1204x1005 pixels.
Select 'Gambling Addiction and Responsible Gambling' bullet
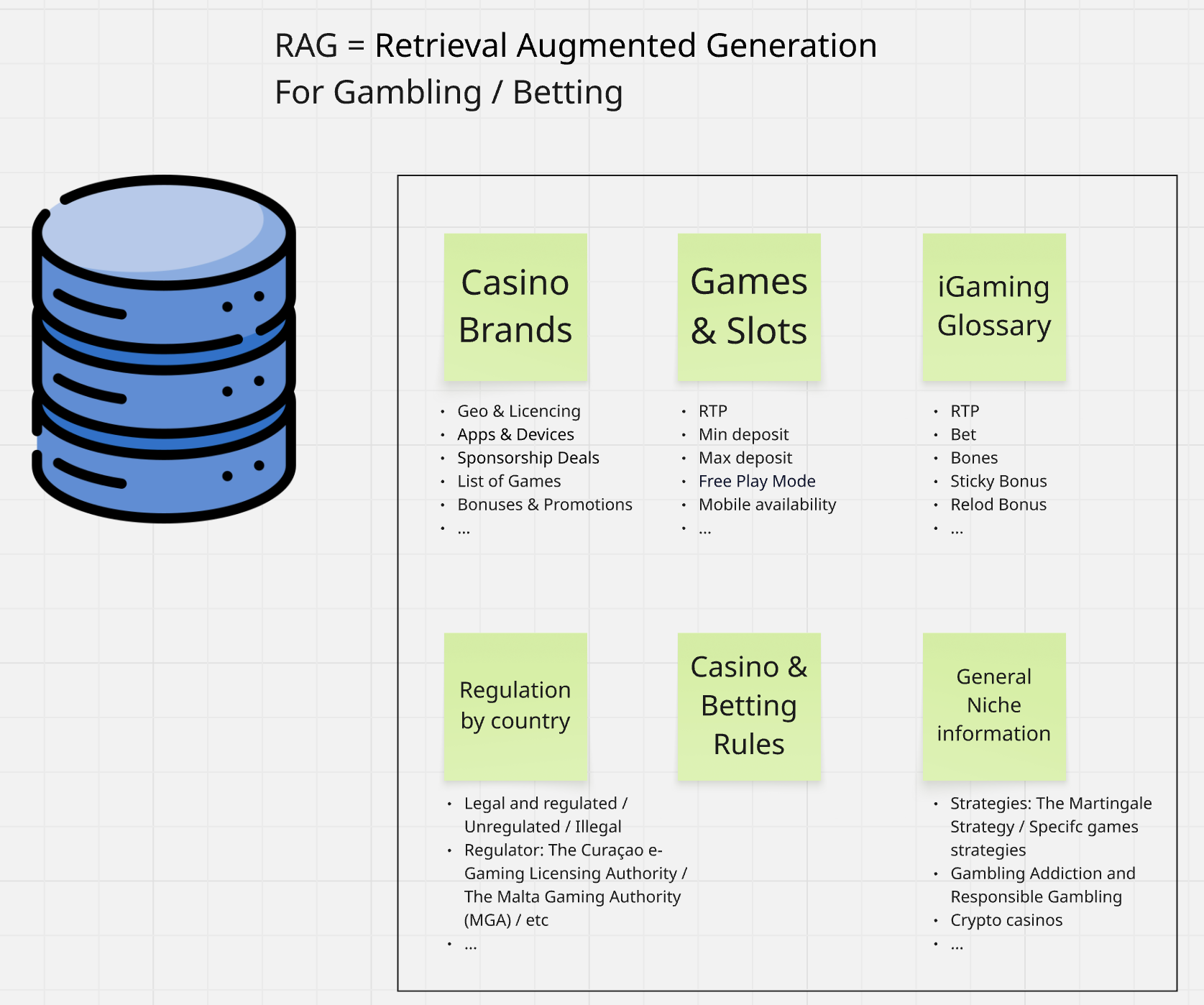(1043, 885)
